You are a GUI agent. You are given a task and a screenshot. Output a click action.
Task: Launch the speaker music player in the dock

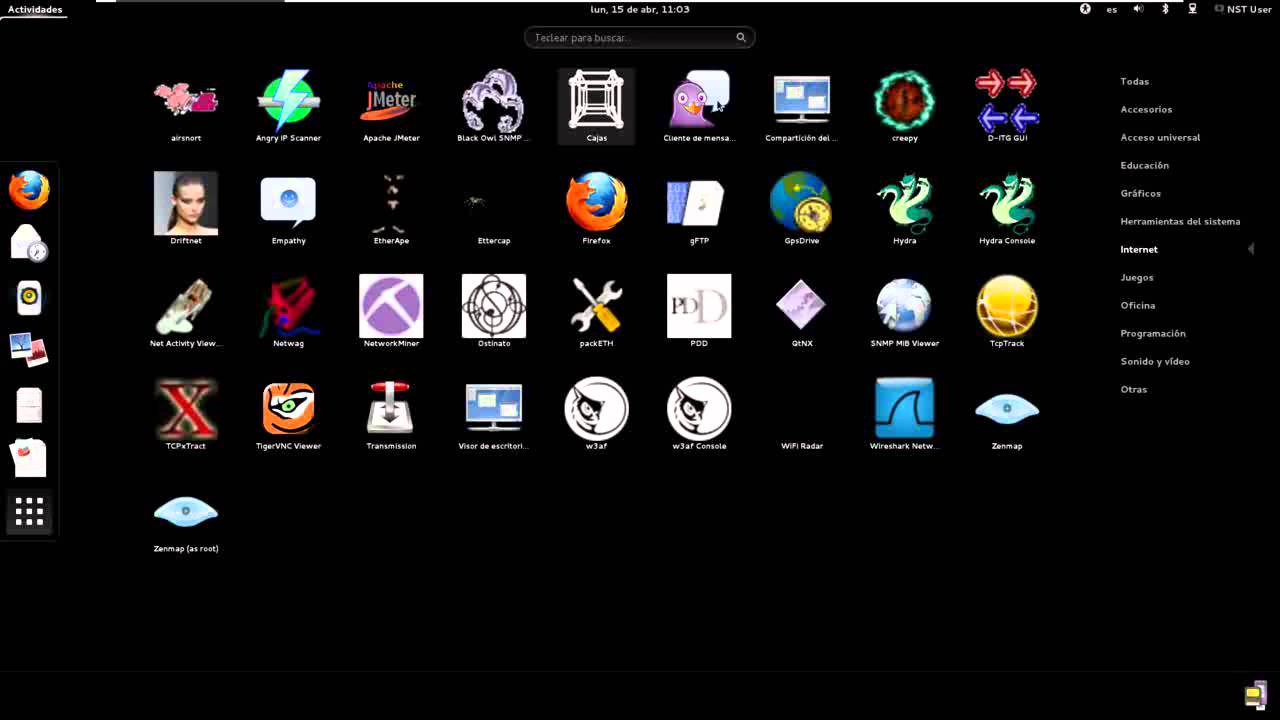[29, 298]
